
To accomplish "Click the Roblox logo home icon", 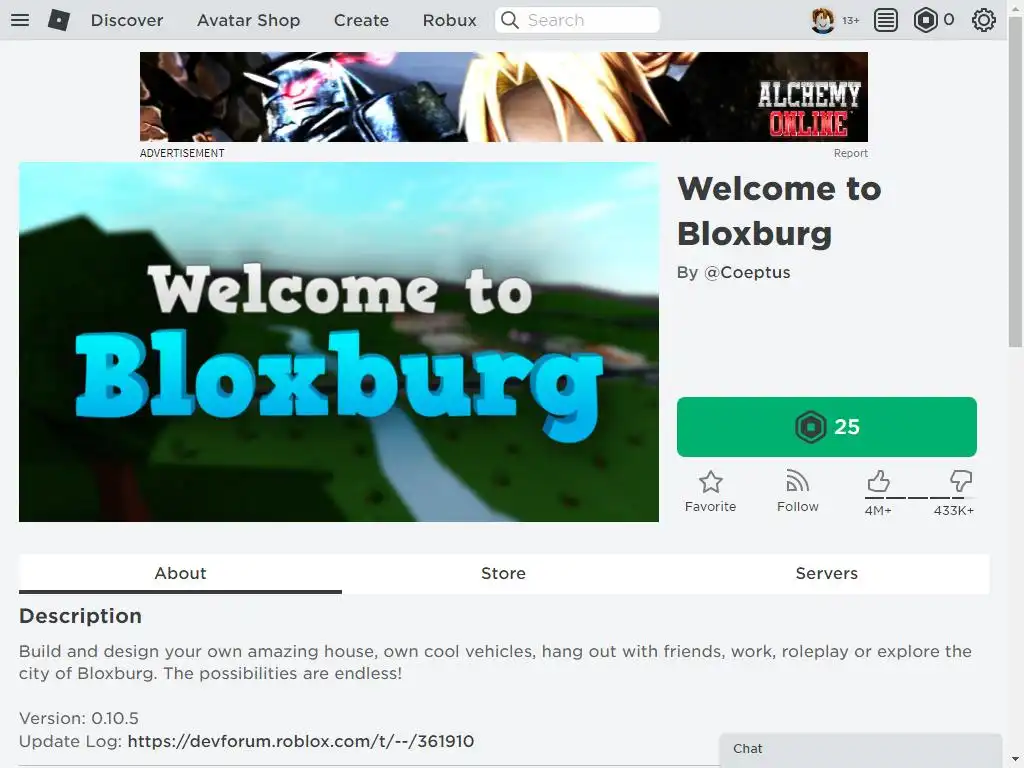I will (x=59, y=20).
